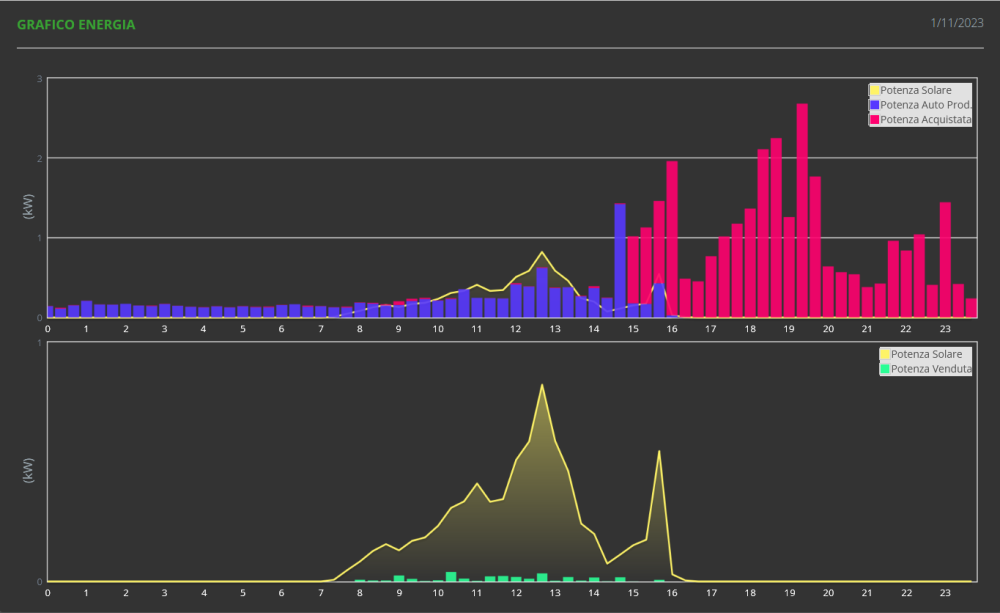Click the green Potenza Venduta legend swatch

[885, 369]
